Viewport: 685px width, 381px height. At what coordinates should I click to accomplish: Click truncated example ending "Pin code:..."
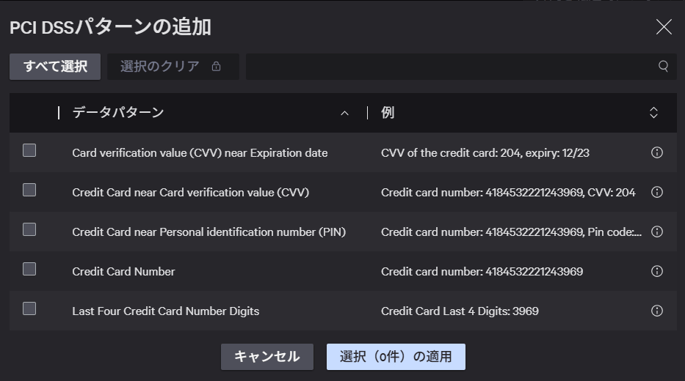[511, 232]
